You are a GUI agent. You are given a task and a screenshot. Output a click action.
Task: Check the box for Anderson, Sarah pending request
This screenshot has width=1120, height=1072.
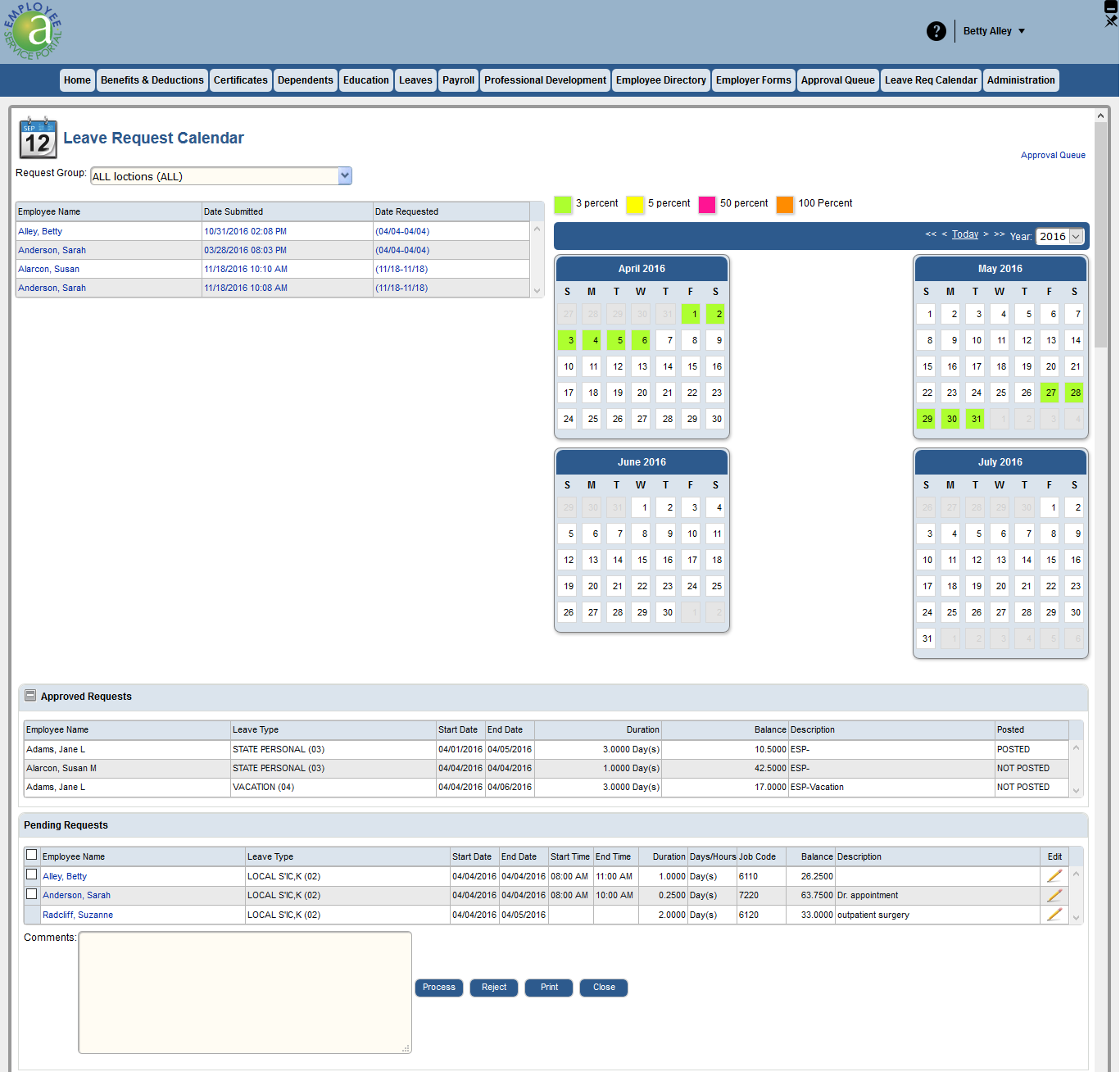tap(32, 894)
